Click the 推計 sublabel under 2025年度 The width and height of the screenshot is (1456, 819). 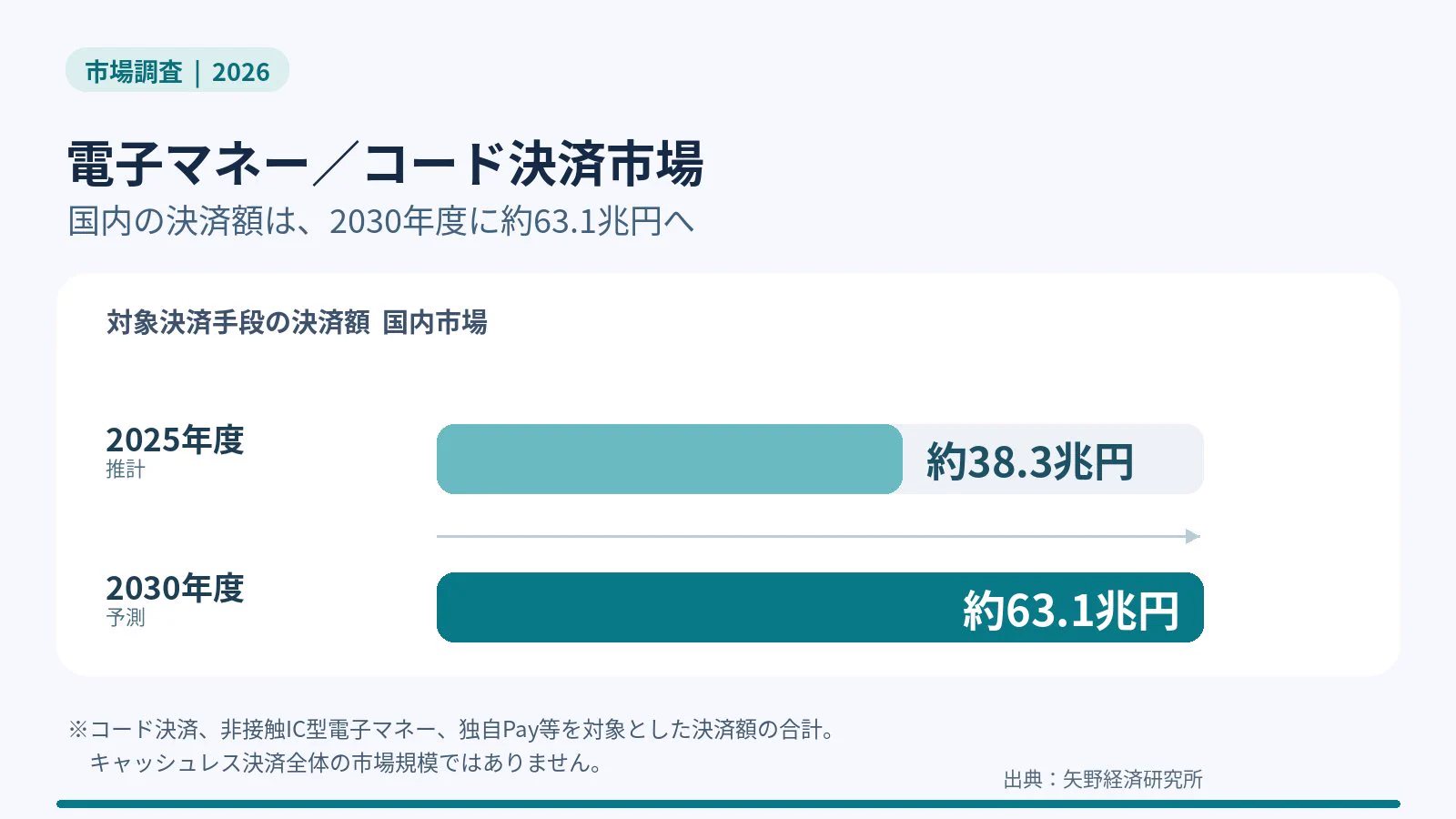tap(126, 470)
